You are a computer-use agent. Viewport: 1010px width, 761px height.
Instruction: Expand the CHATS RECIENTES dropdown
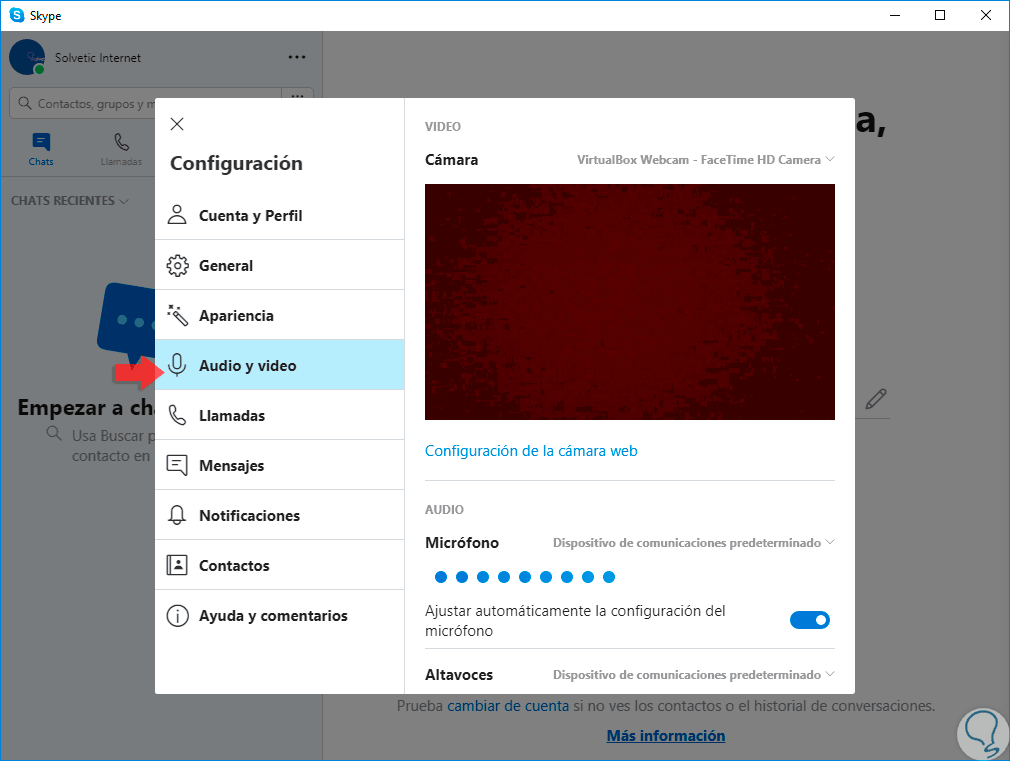(70, 200)
